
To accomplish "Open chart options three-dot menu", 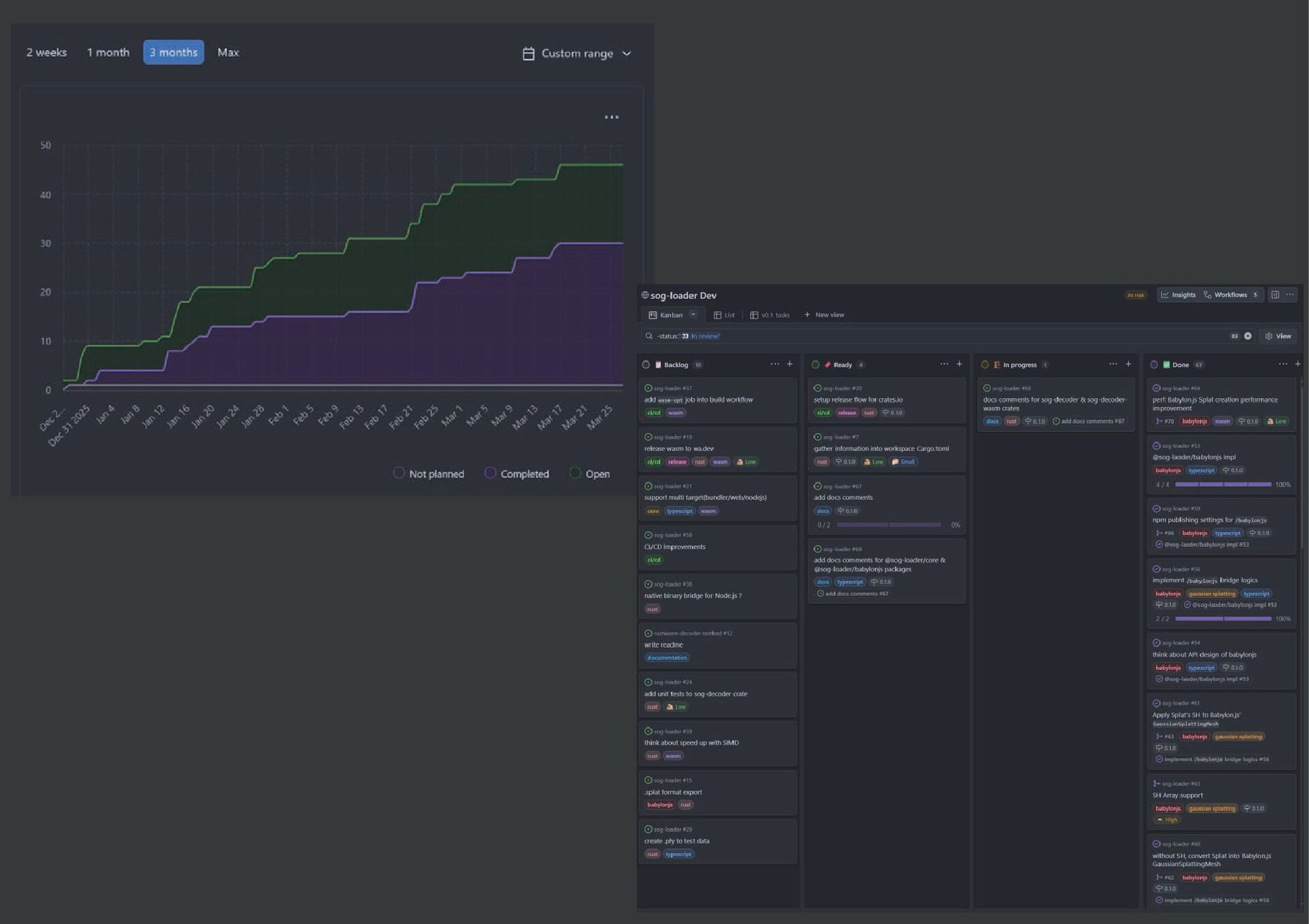I will [x=612, y=117].
